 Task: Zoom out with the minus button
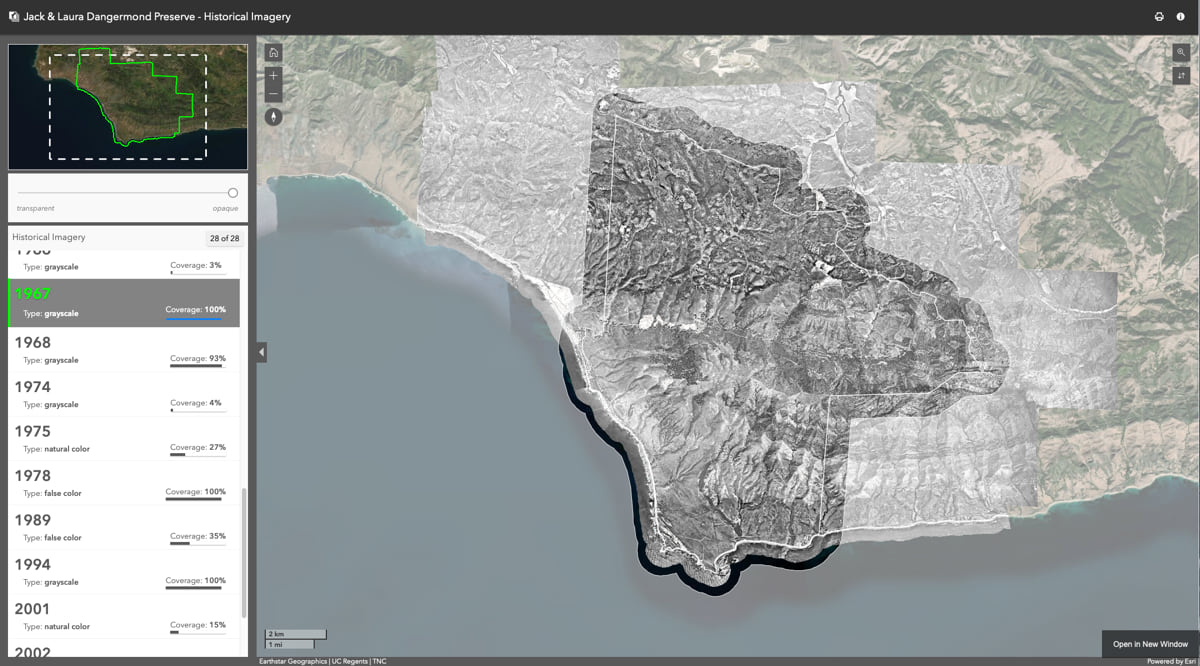coord(274,94)
